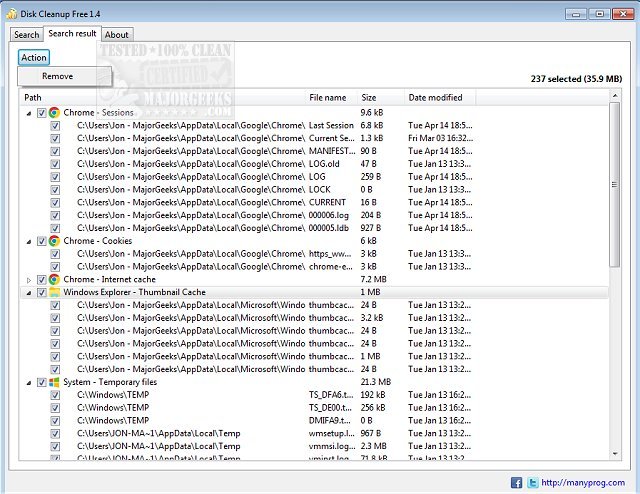Uncheck the Chrome - Sessions group checkbox
The width and height of the screenshot is (640, 494).
click(42, 113)
